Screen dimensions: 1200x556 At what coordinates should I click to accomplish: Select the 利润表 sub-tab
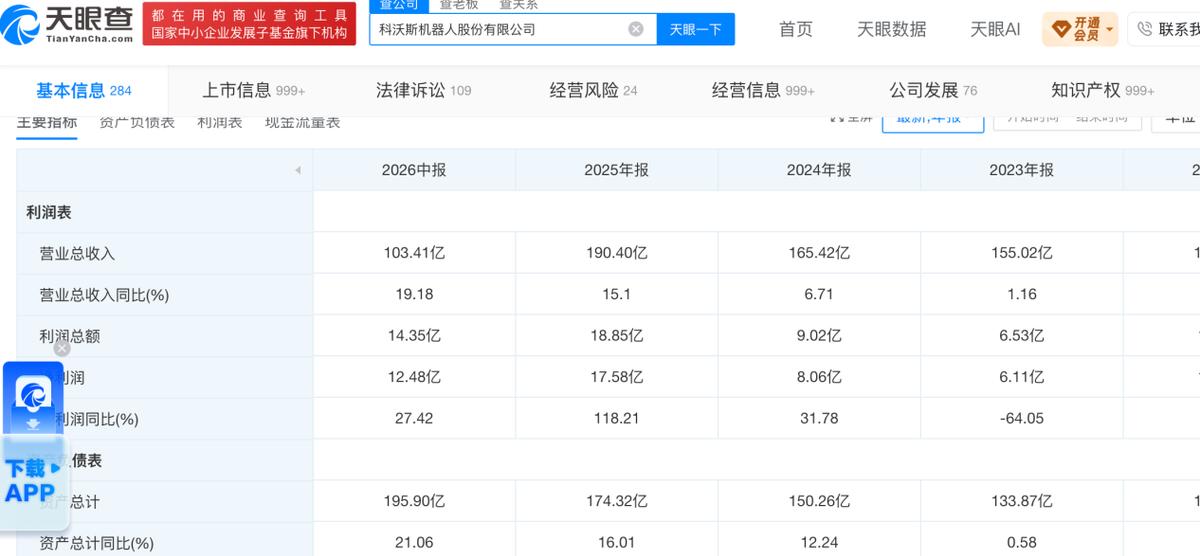click(220, 122)
